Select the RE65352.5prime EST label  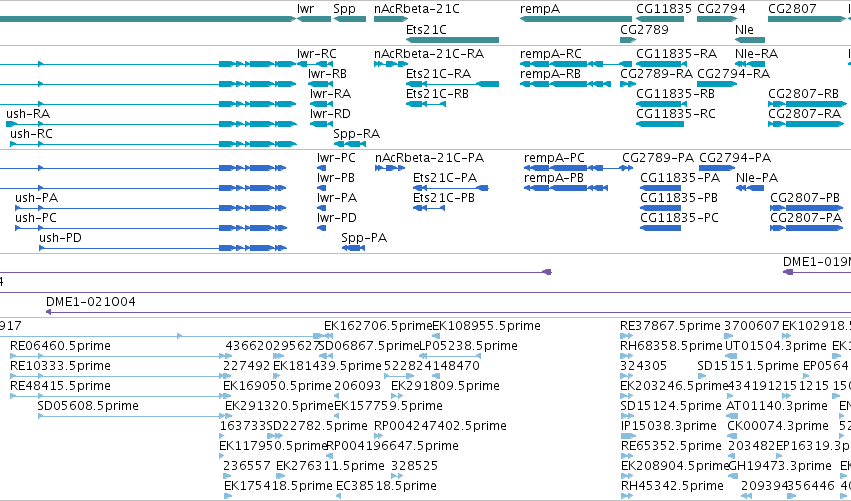point(671,446)
